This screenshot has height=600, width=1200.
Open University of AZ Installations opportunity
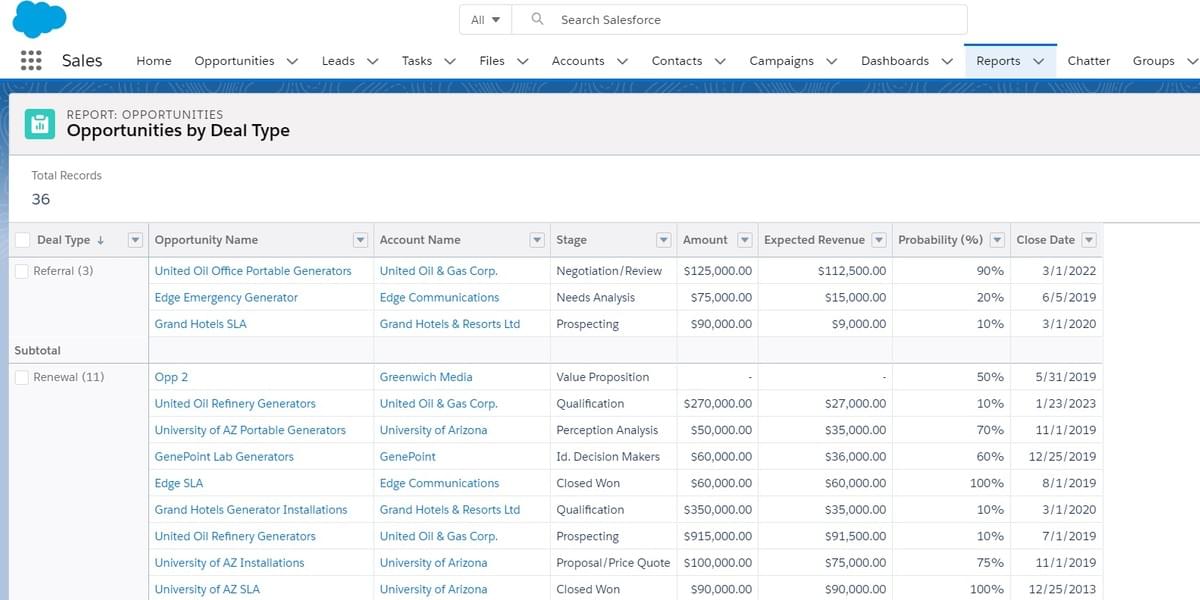[229, 562]
